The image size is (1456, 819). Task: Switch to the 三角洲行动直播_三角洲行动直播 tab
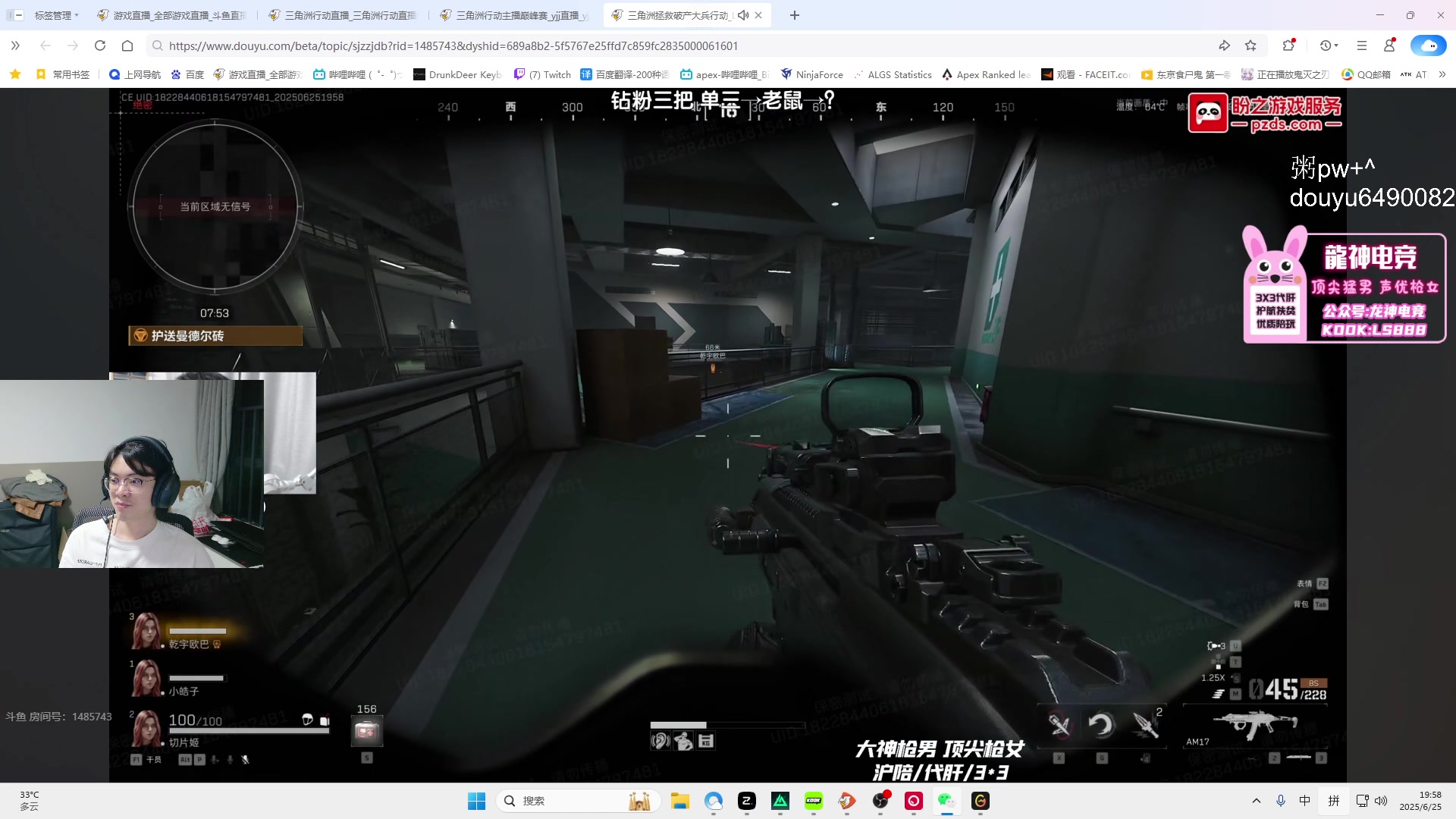344,15
